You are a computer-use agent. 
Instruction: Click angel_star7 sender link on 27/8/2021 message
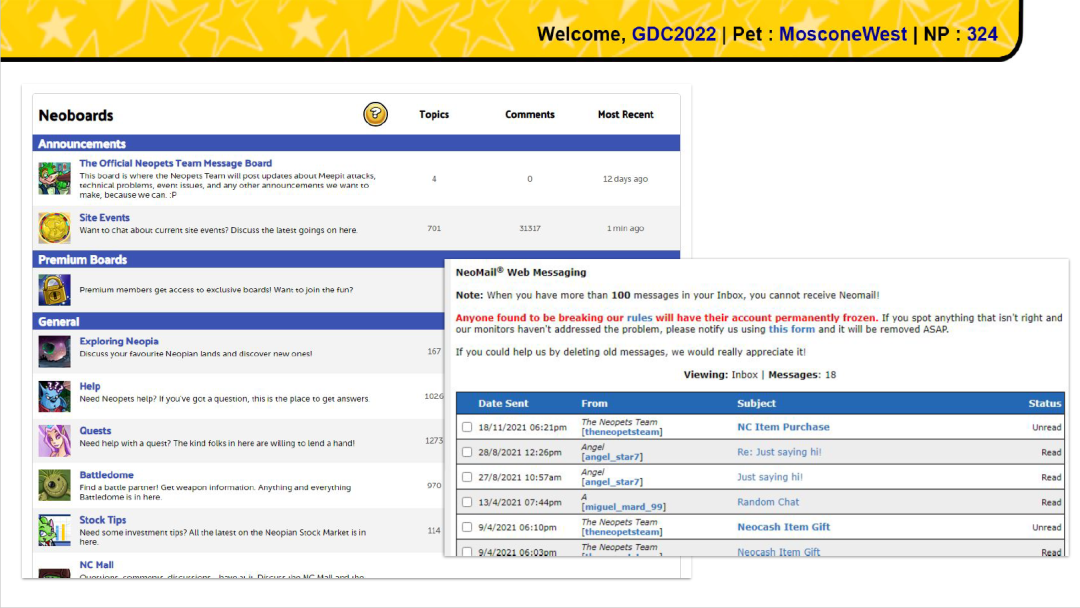click(x=612, y=482)
